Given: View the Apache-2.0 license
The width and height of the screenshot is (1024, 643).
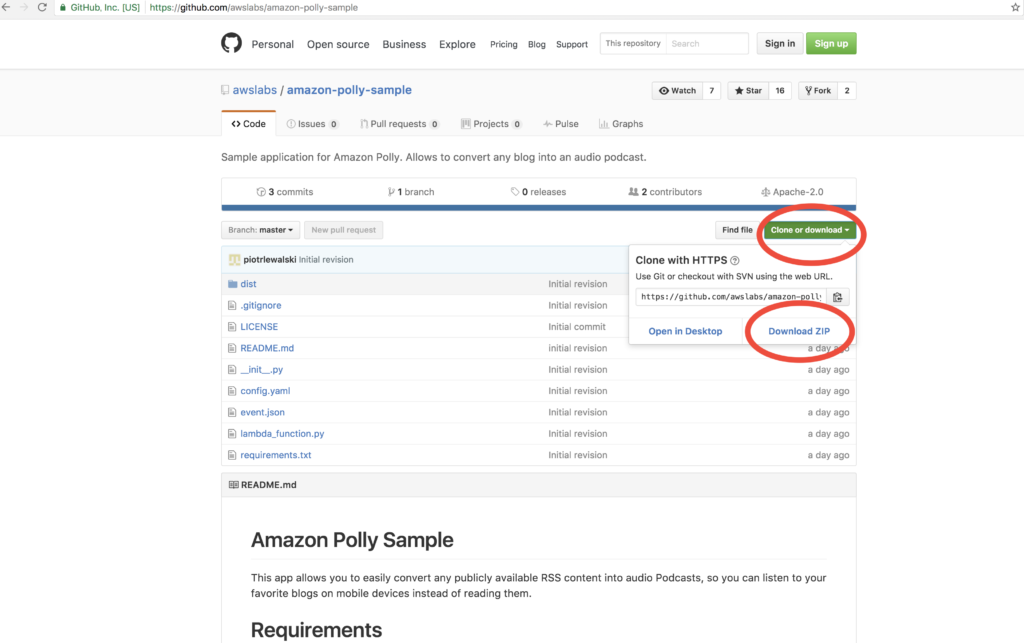Looking at the screenshot, I should [792, 192].
